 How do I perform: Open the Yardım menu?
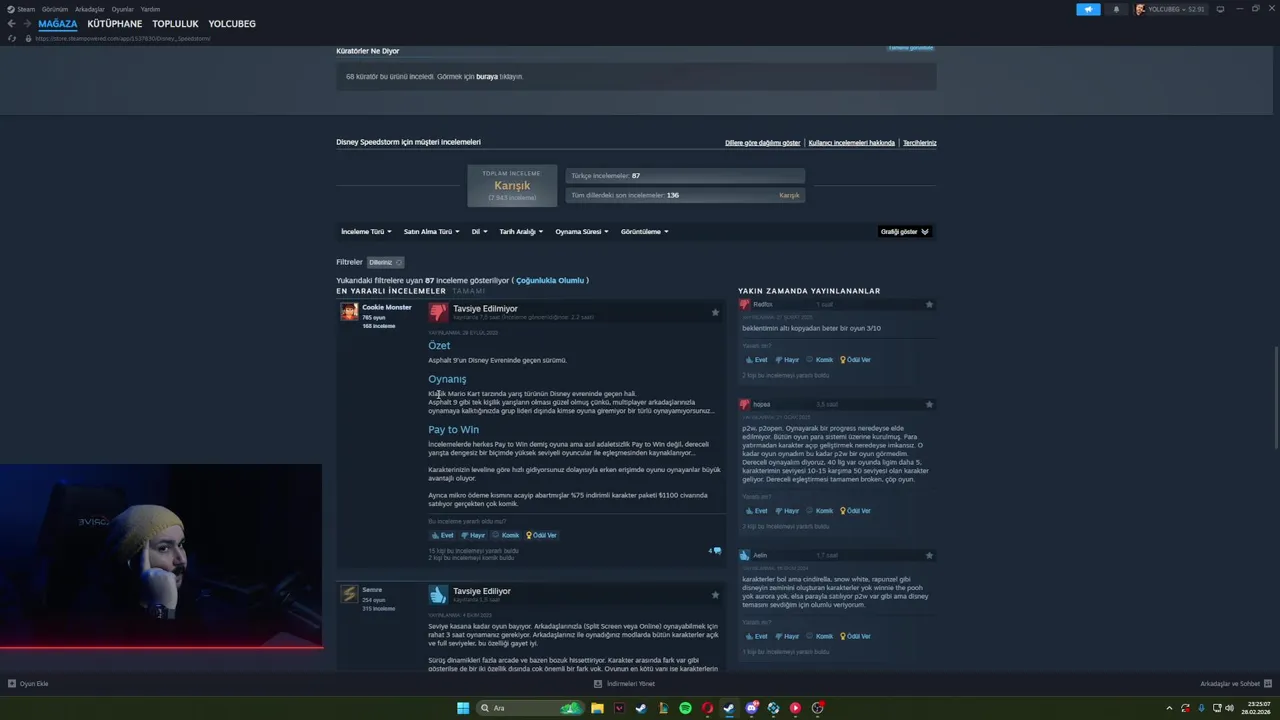pos(150,9)
